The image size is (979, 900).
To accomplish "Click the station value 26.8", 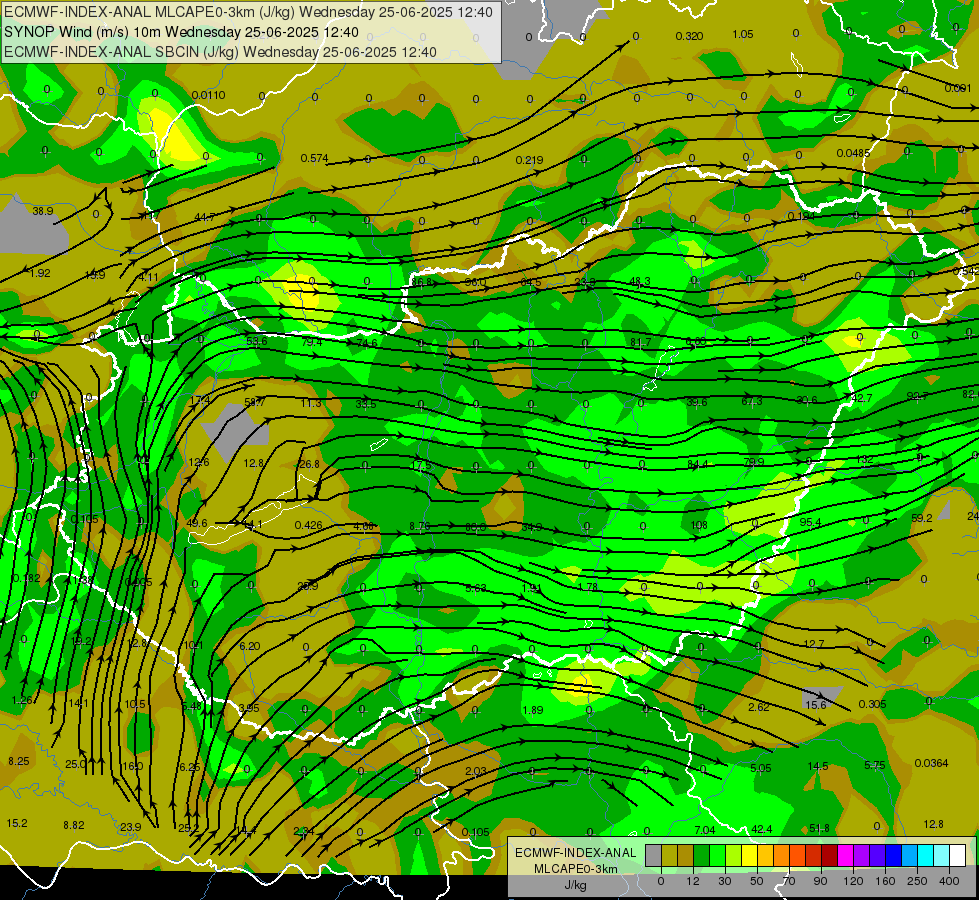I will coord(309,464).
